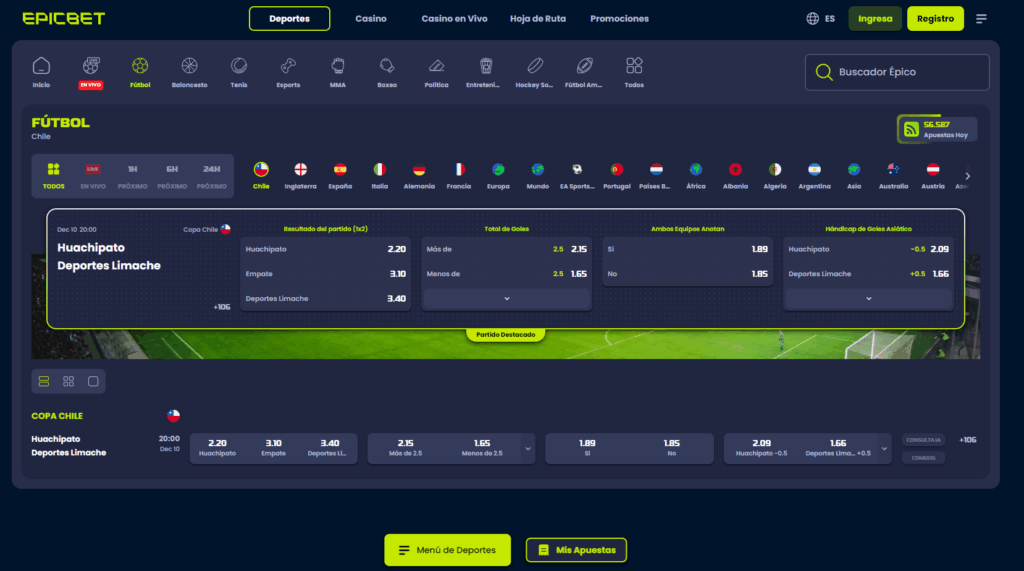Open the hamburger menu icon in header

click(981, 18)
